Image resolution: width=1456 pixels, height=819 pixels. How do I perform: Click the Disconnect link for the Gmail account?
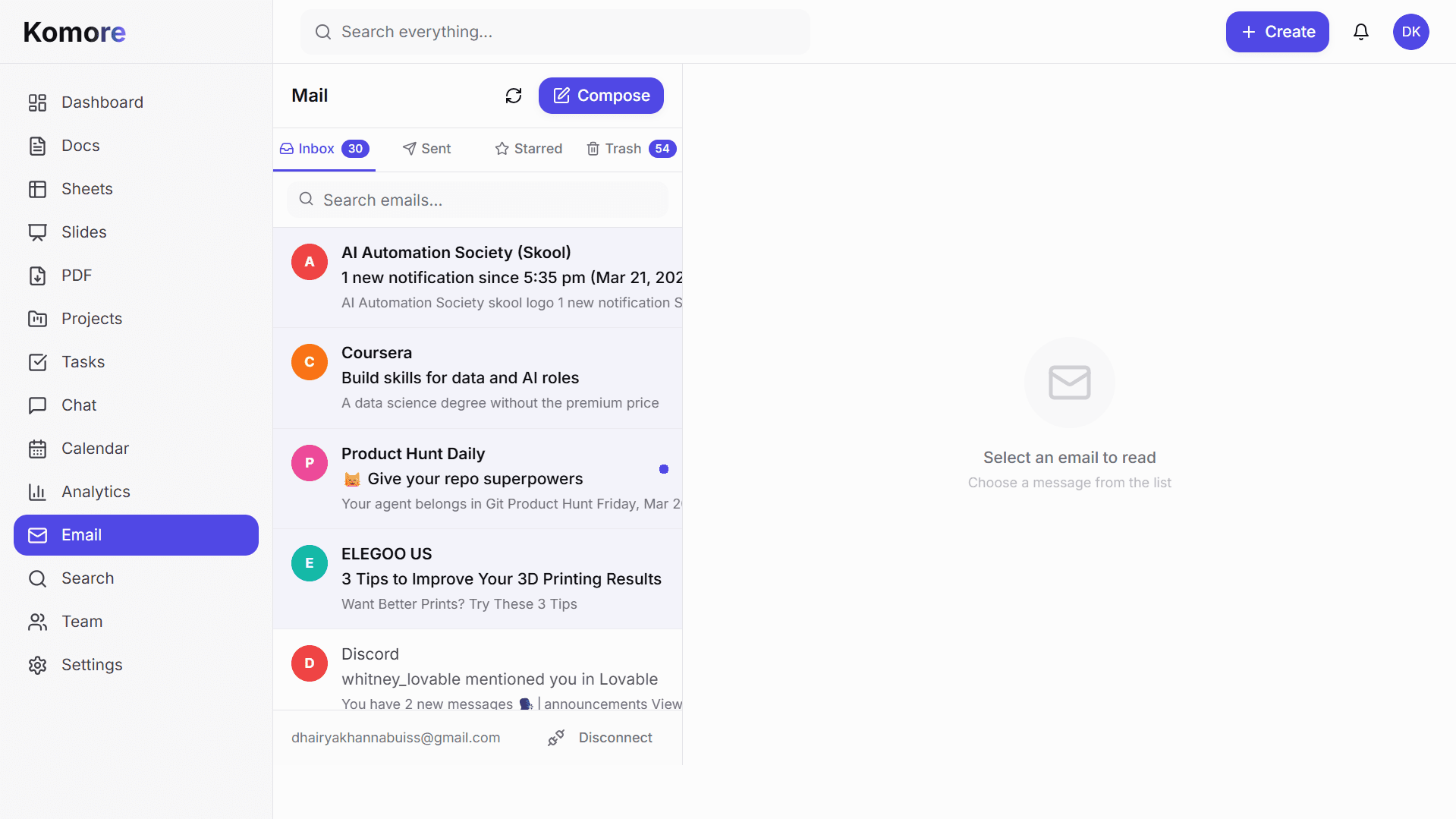(x=615, y=737)
